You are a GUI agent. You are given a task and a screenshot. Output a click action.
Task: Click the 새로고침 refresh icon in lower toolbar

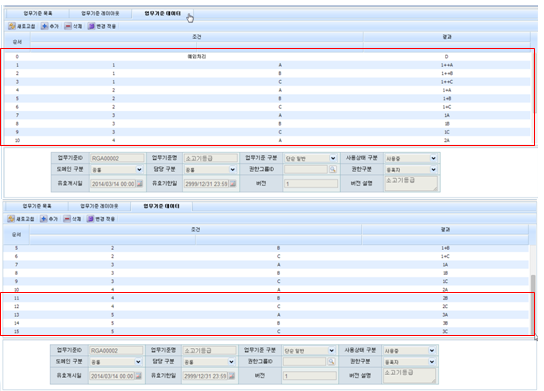pos(11,219)
